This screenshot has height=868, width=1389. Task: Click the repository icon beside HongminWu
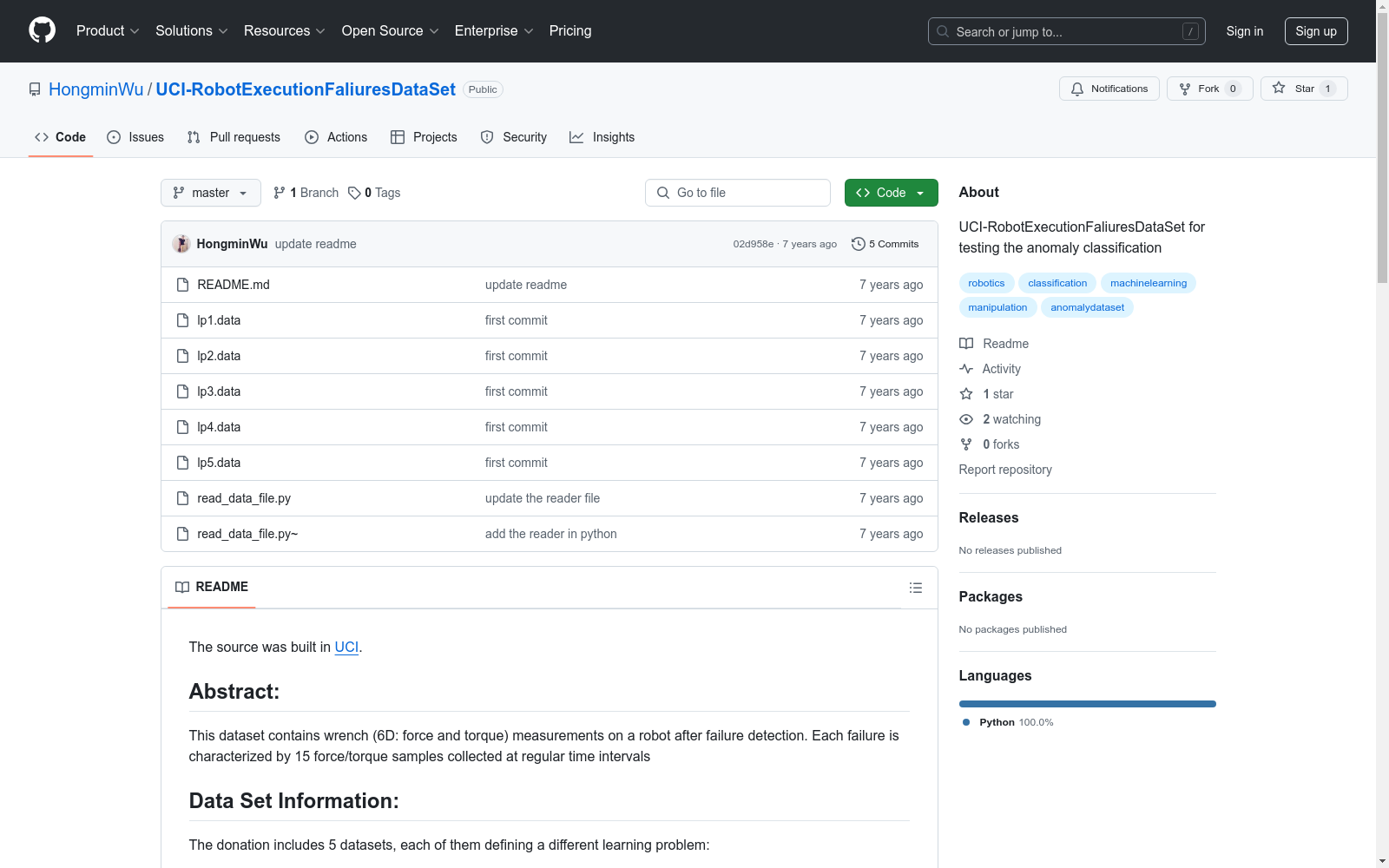(35, 89)
